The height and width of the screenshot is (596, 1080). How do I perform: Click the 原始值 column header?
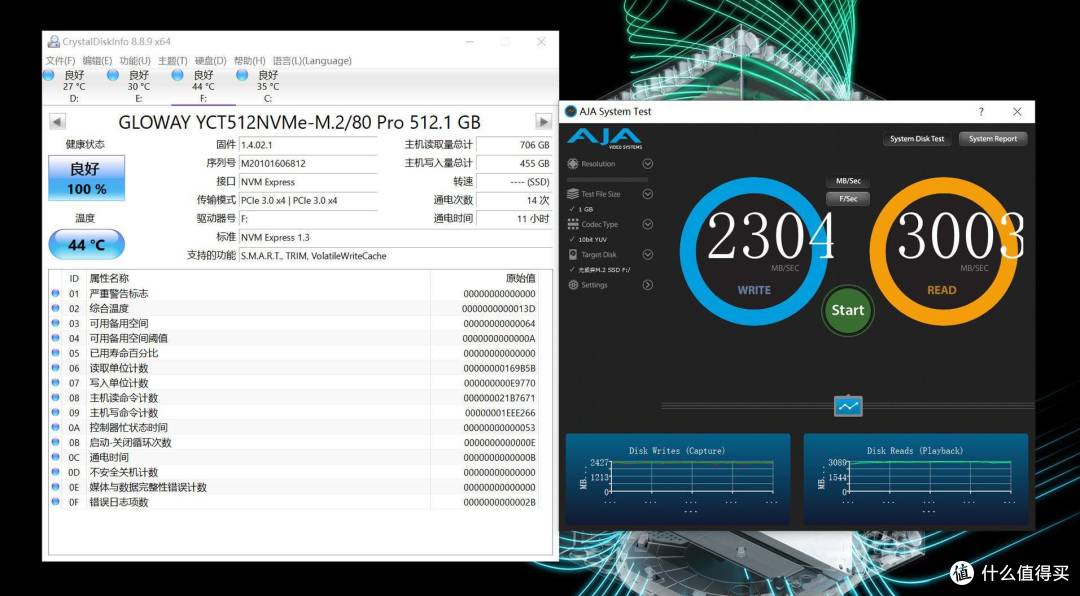point(486,278)
